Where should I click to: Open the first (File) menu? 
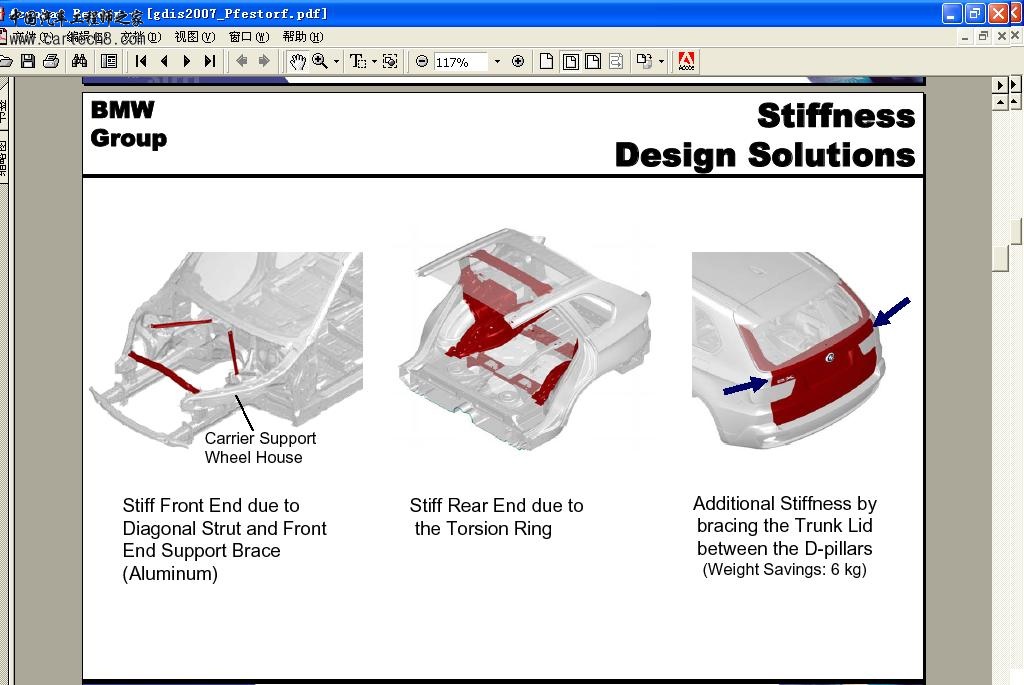pyautogui.click(x=31, y=37)
